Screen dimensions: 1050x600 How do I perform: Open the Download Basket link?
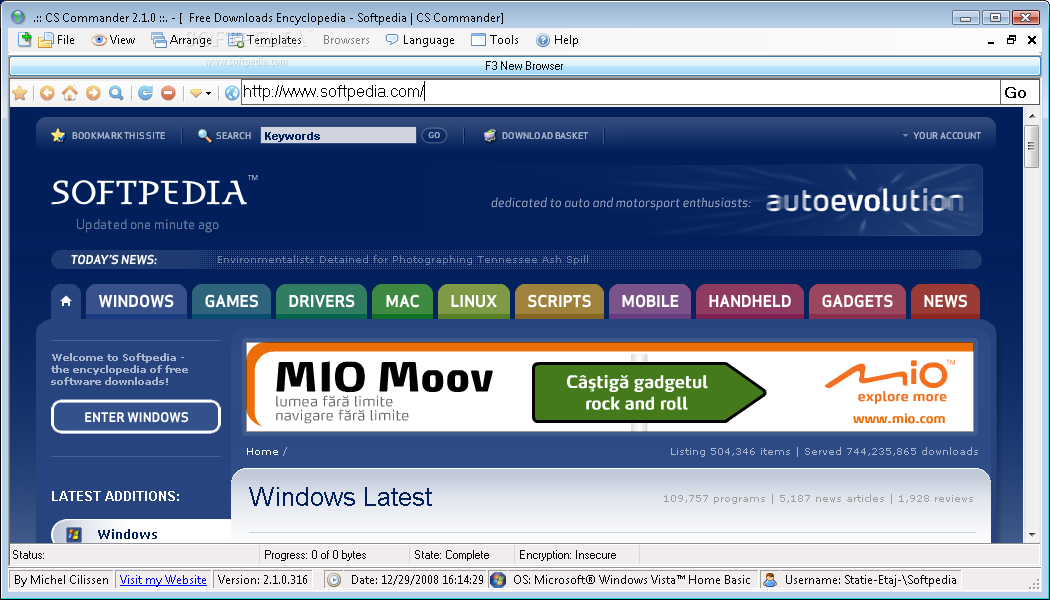pyautogui.click(x=544, y=135)
